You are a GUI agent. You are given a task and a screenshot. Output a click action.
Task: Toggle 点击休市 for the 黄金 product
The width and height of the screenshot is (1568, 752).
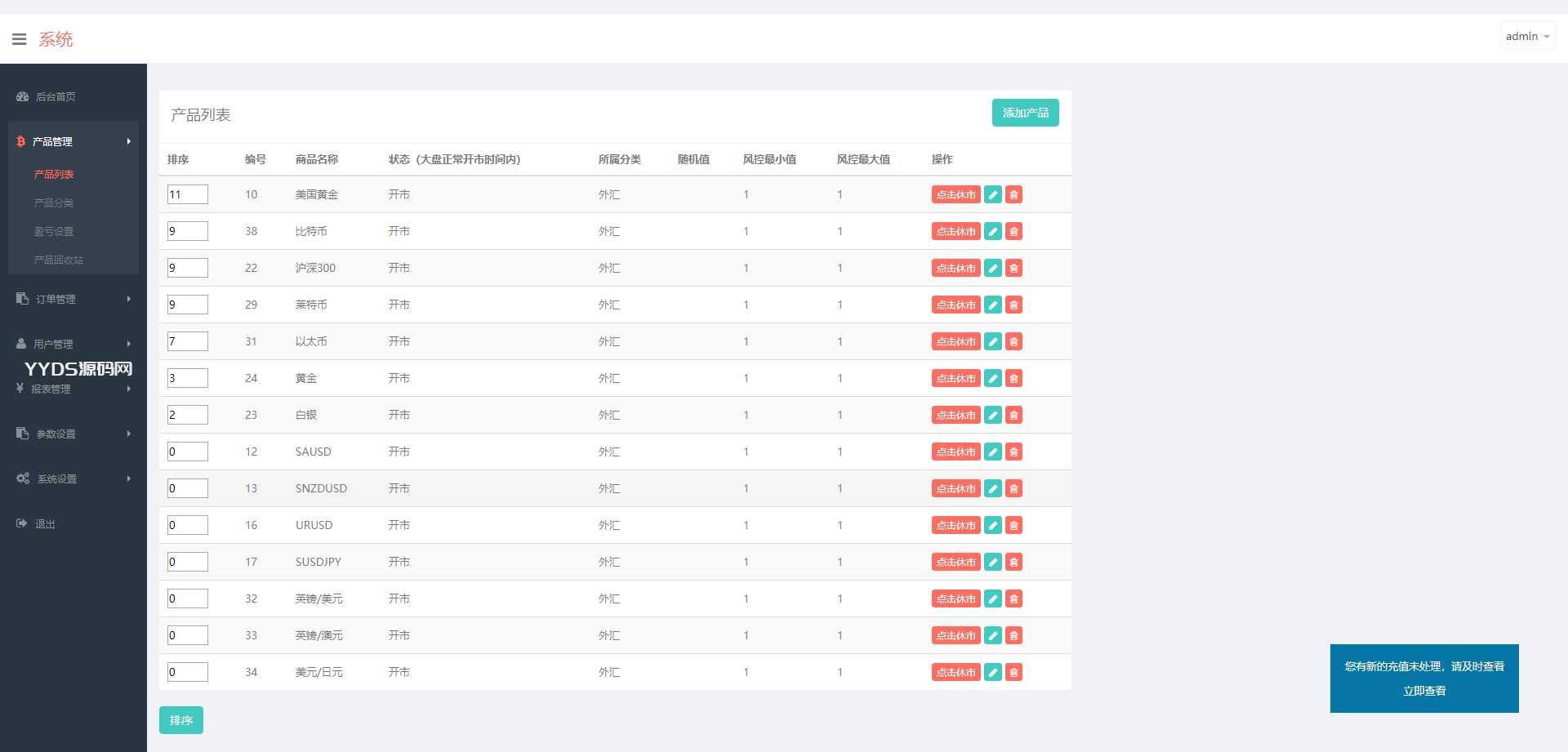(955, 378)
